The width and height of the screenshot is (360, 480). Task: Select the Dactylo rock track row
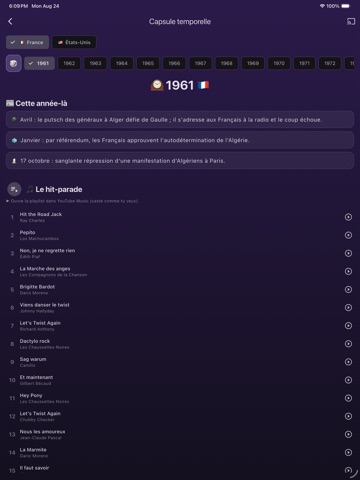[x=180, y=344]
